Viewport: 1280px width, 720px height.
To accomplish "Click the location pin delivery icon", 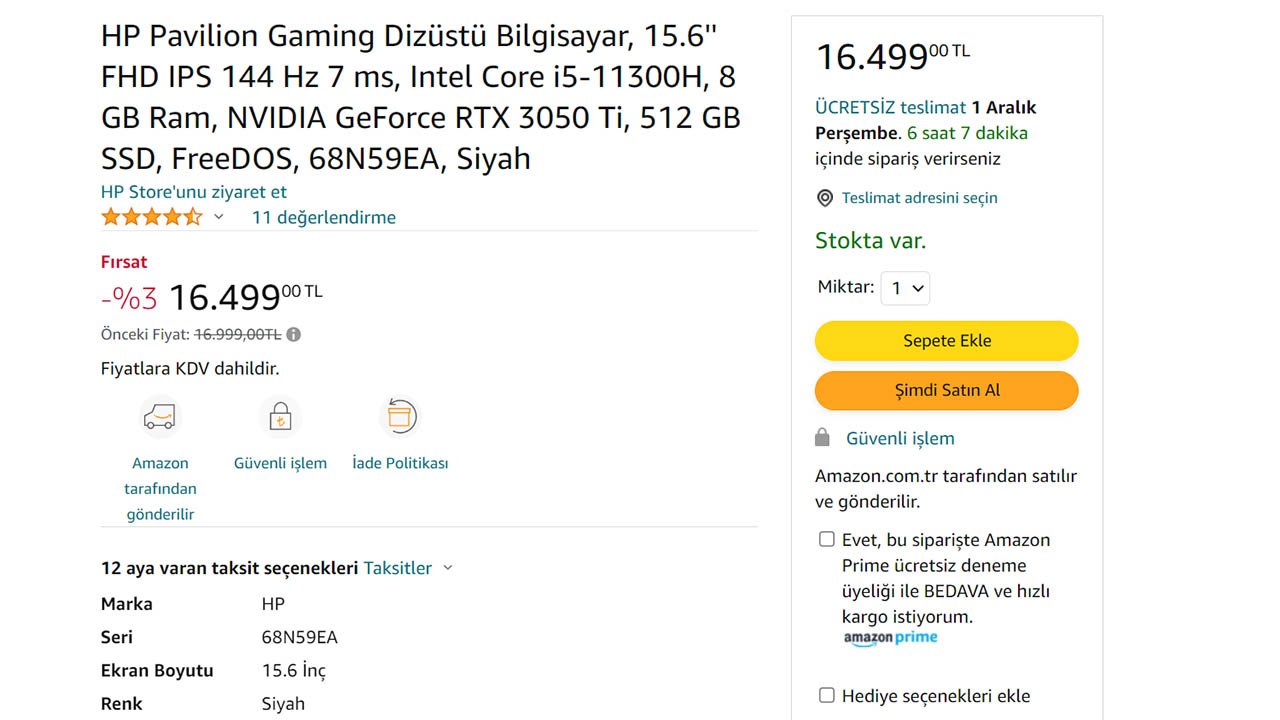I will click(825, 198).
